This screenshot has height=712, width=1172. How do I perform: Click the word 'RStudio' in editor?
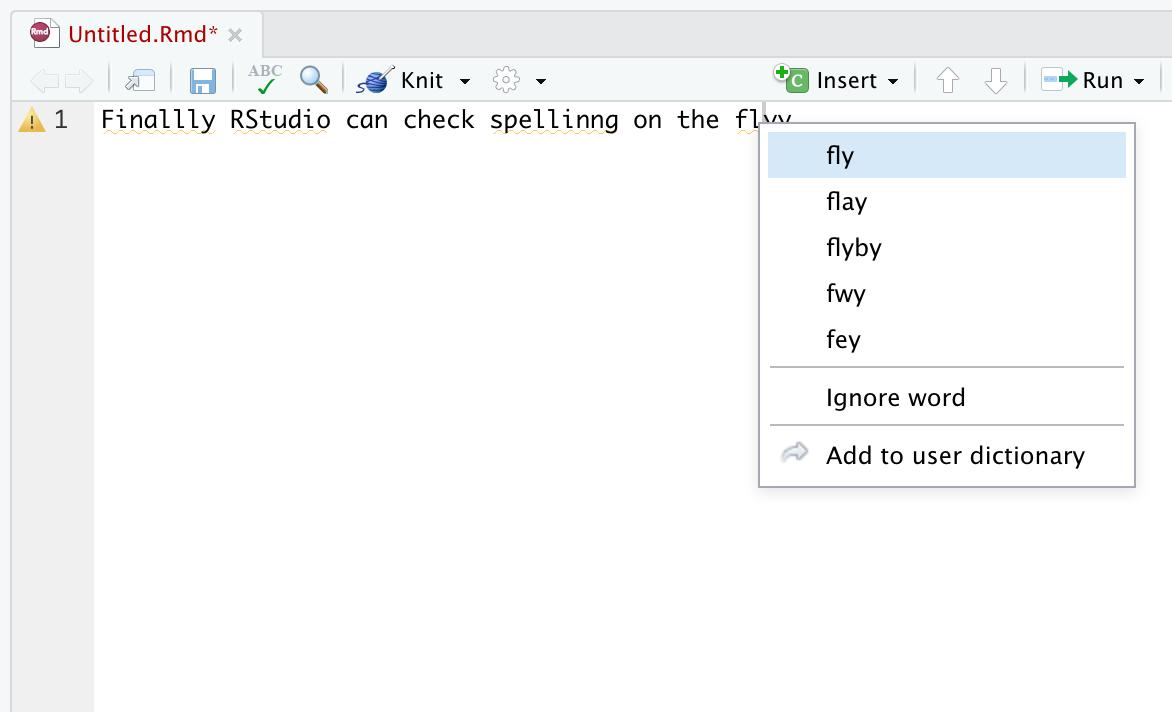tap(280, 120)
